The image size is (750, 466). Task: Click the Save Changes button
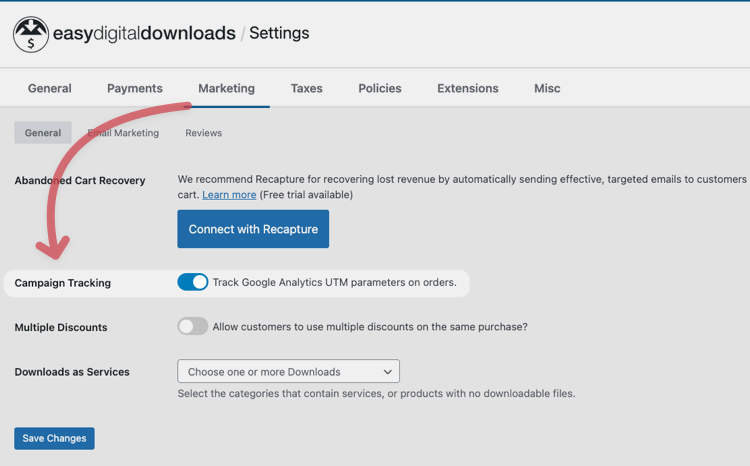(55, 438)
